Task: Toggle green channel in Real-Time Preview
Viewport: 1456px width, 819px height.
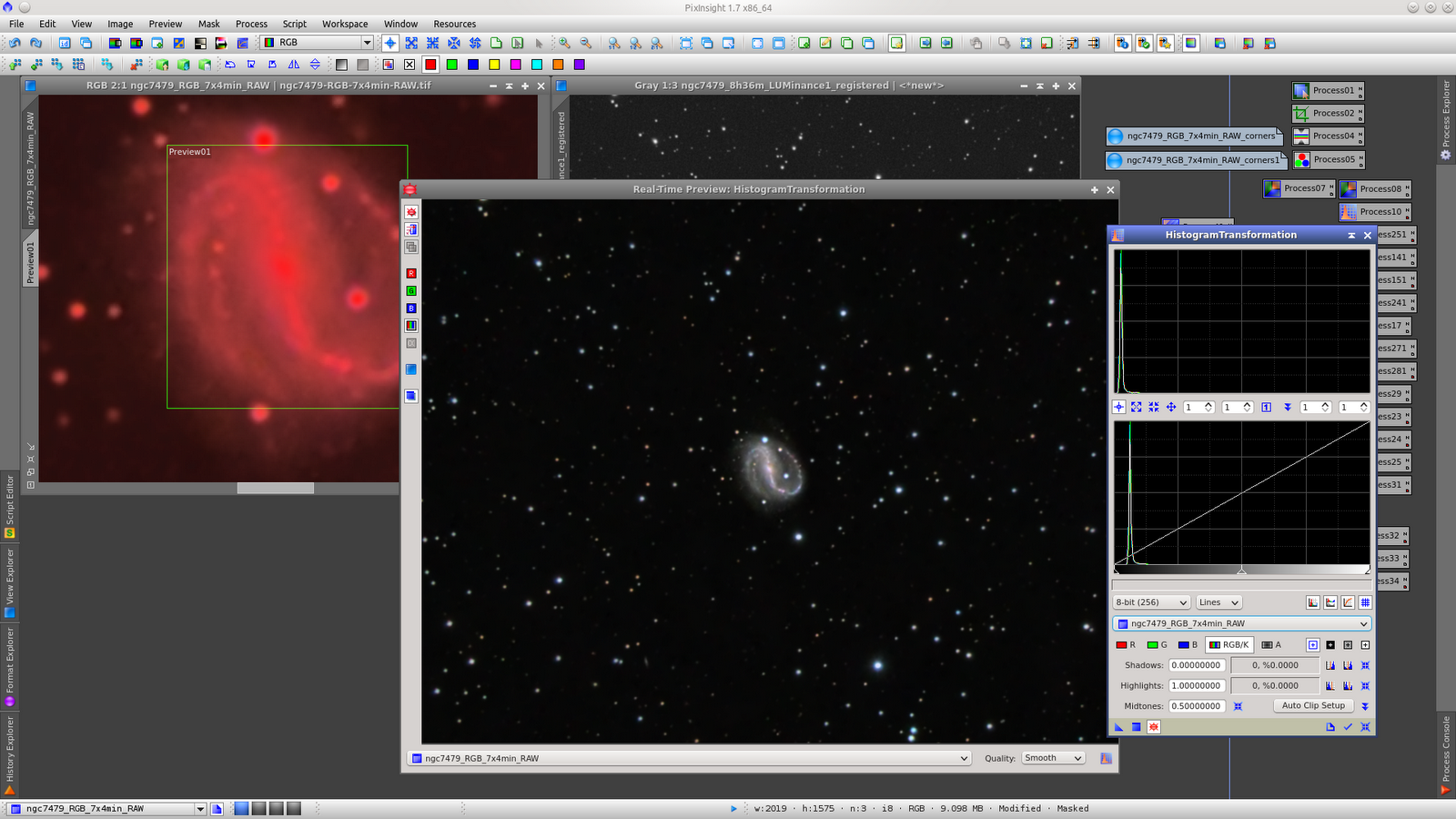Action: [x=411, y=290]
